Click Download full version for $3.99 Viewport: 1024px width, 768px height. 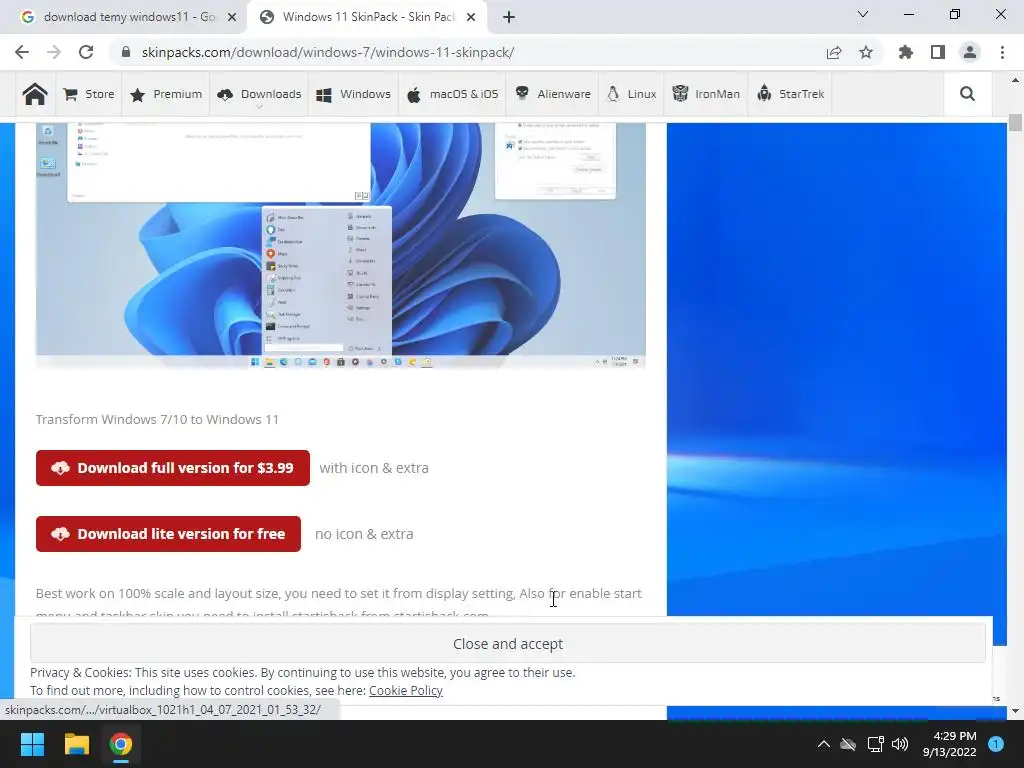(x=173, y=468)
